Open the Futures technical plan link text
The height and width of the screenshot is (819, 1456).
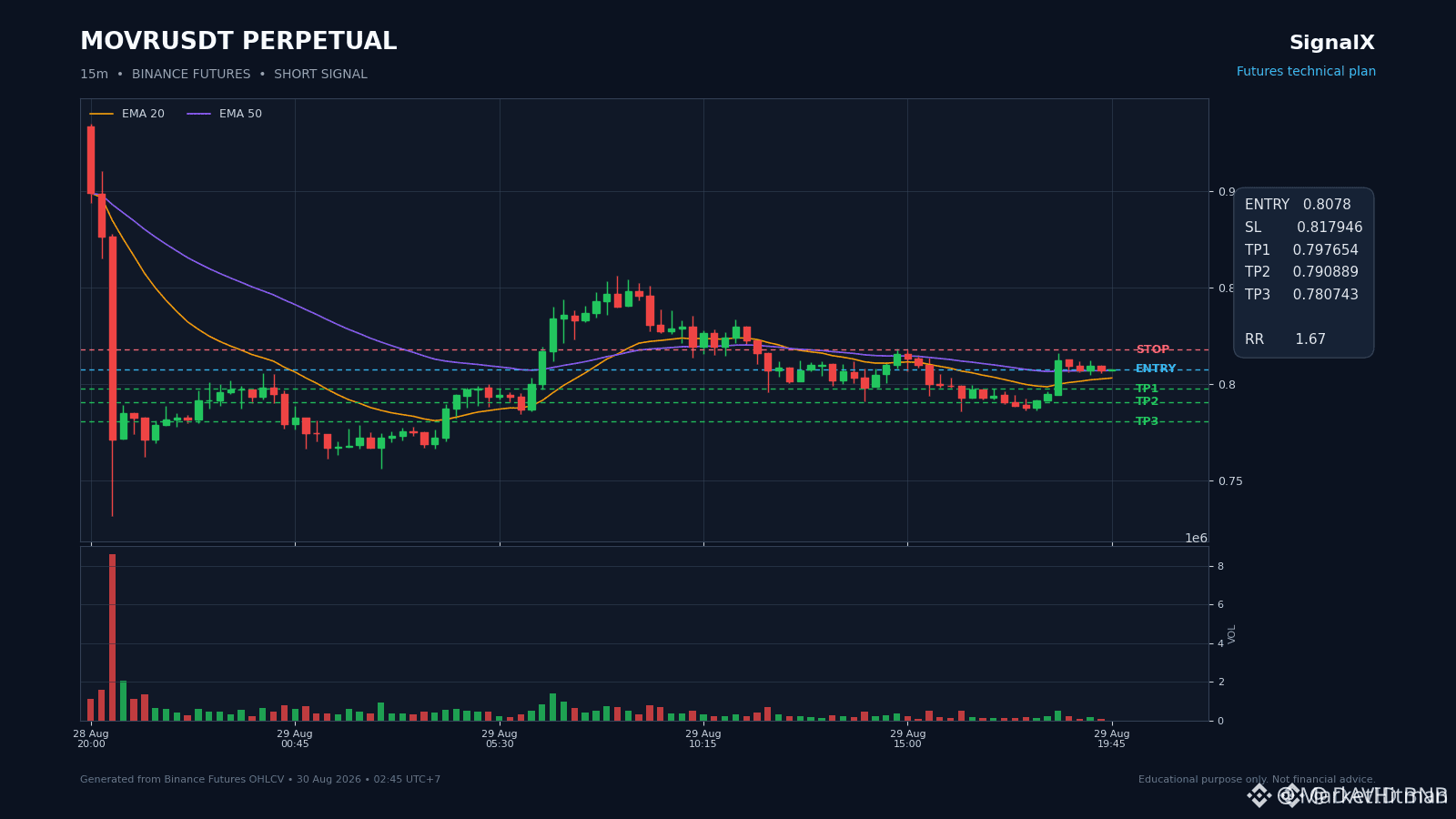[1306, 72]
